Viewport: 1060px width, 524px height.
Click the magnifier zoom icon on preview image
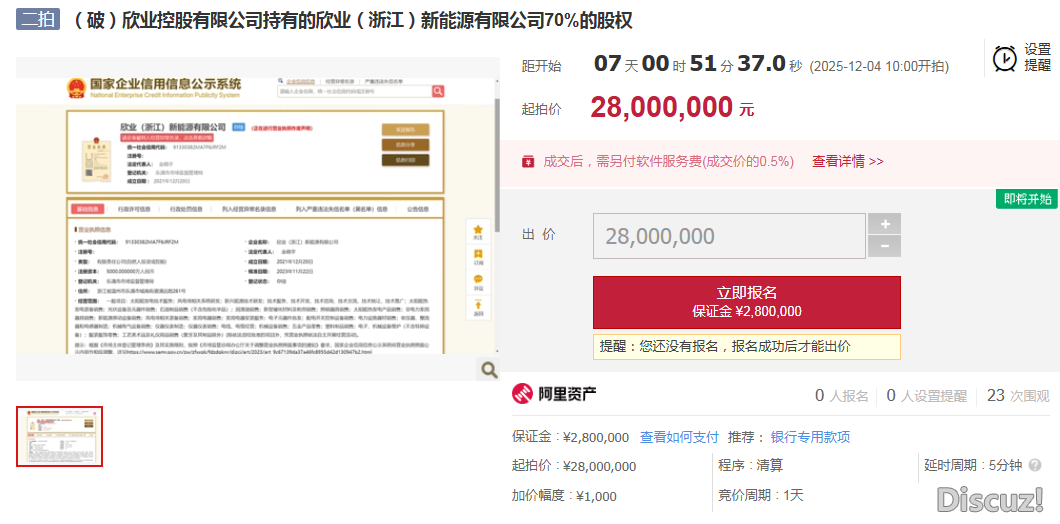[488, 370]
